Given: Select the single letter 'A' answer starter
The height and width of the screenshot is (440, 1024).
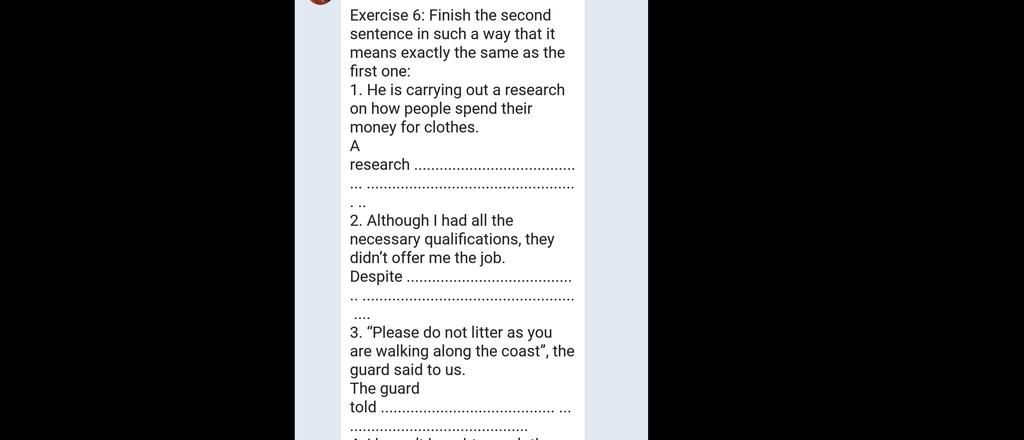Looking at the screenshot, I should pyautogui.click(x=355, y=146).
